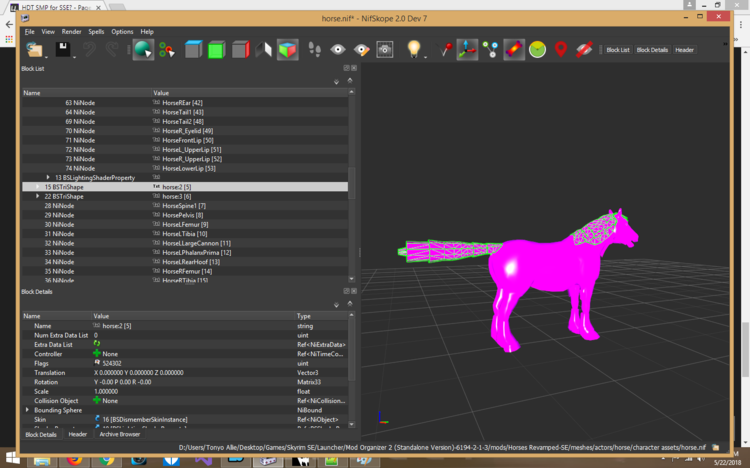Image resolution: width=750 pixels, height=468 pixels.
Task: Toggle the lighting bulb icon
Action: click(414, 49)
